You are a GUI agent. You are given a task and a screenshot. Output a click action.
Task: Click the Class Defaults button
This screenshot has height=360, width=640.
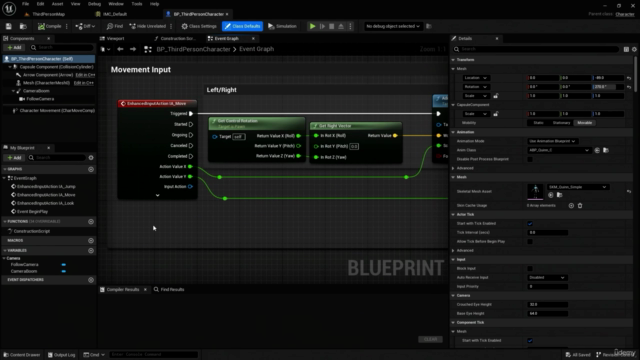[x=242, y=26]
